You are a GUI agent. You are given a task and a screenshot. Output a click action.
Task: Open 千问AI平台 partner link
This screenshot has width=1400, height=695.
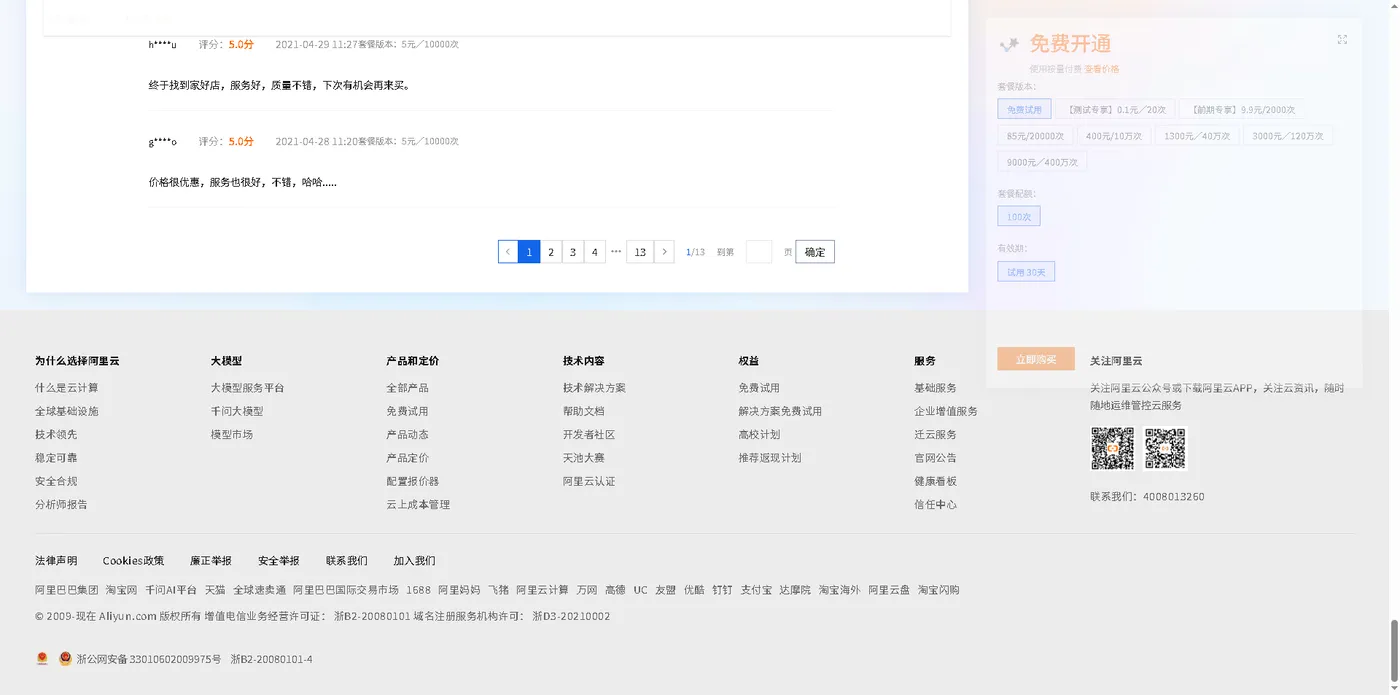click(171, 590)
